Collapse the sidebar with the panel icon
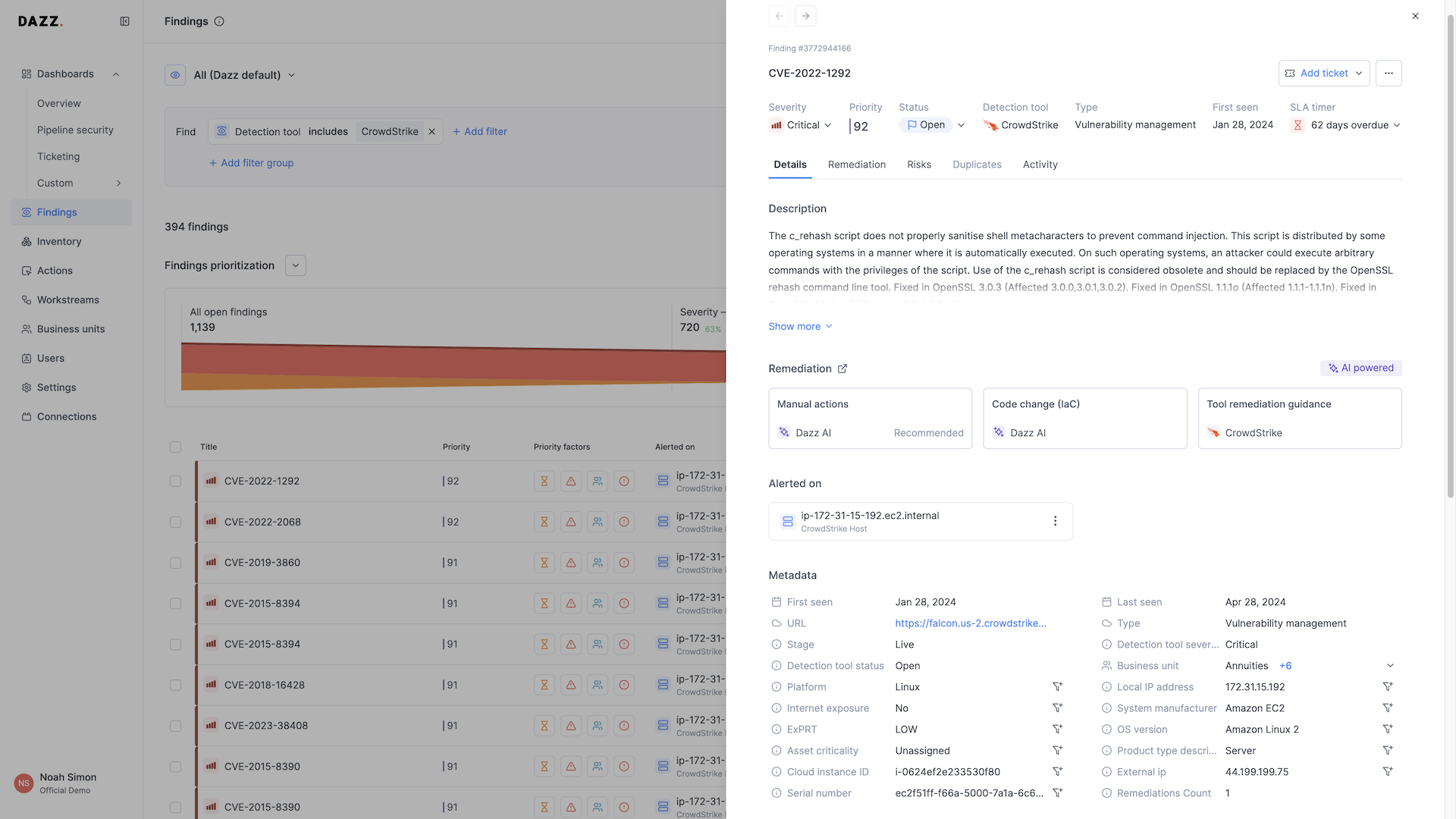Viewport: 1456px width, 819px height. tap(124, 21)
